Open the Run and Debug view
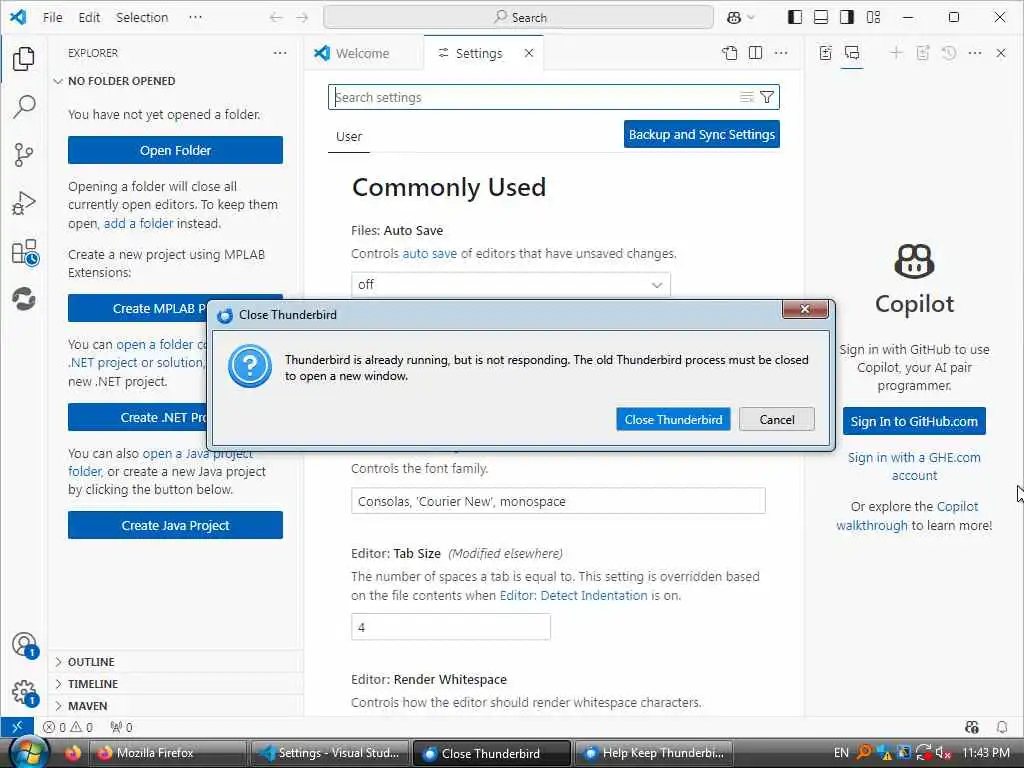1024x768 pixels. coord(24,203)
